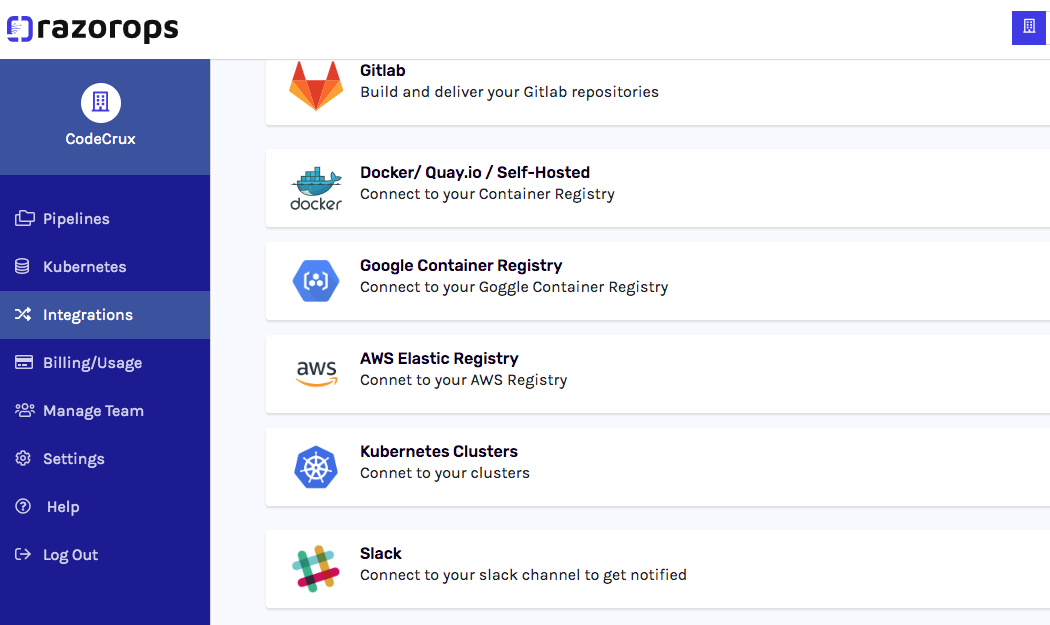Navigate to Manage Team
Viewport: 1050px width, 625px height.
(93, 411)
